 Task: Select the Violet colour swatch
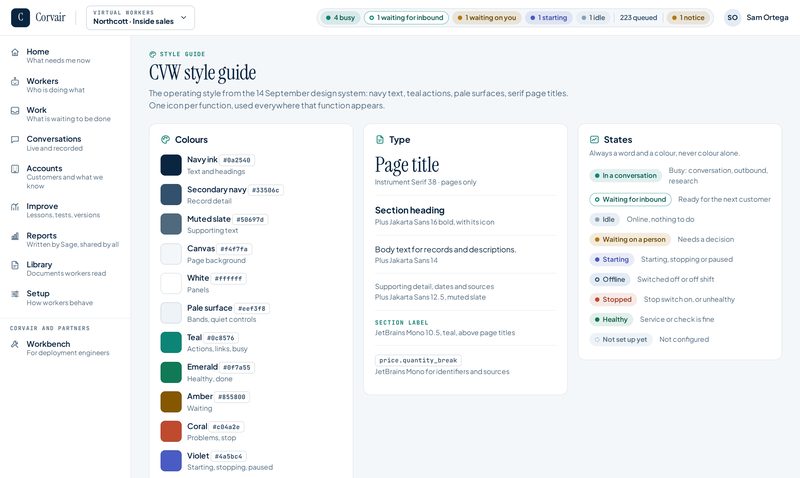pyautogui.click(x=171, y=461)
